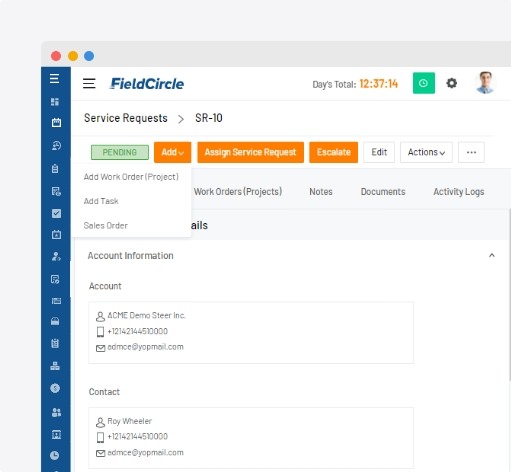This screenshot has width=511, height=472.
Task: Click the form with checkmark sidebar icon
Action: [x=55, y=279]
